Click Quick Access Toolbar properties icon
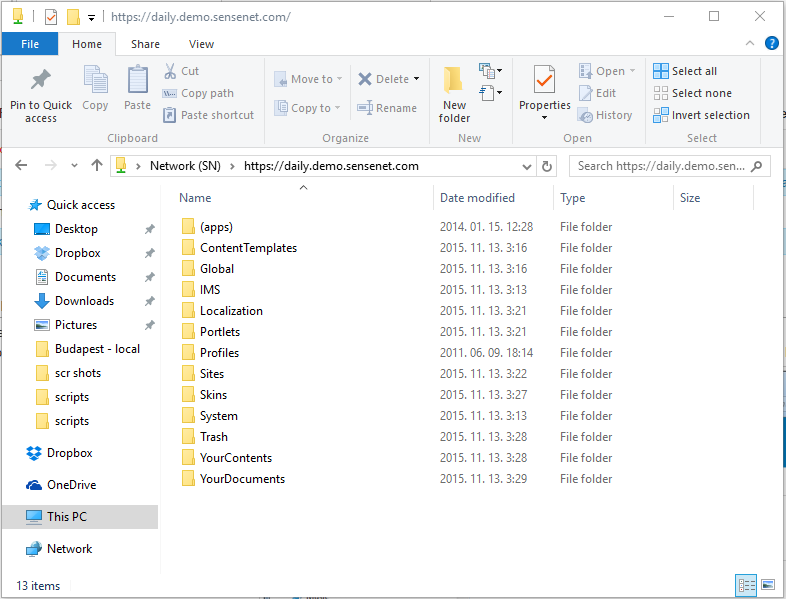The width and height of the screenshot is (786, 599). [x=51, y=17]
